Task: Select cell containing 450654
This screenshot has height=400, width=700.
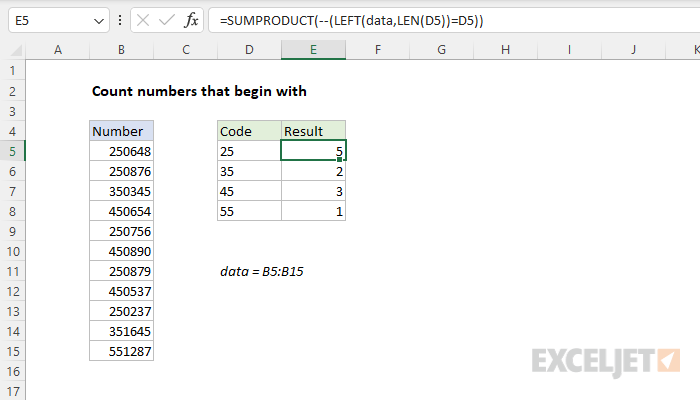Action: pyautogui.click(x=121, y=211)
